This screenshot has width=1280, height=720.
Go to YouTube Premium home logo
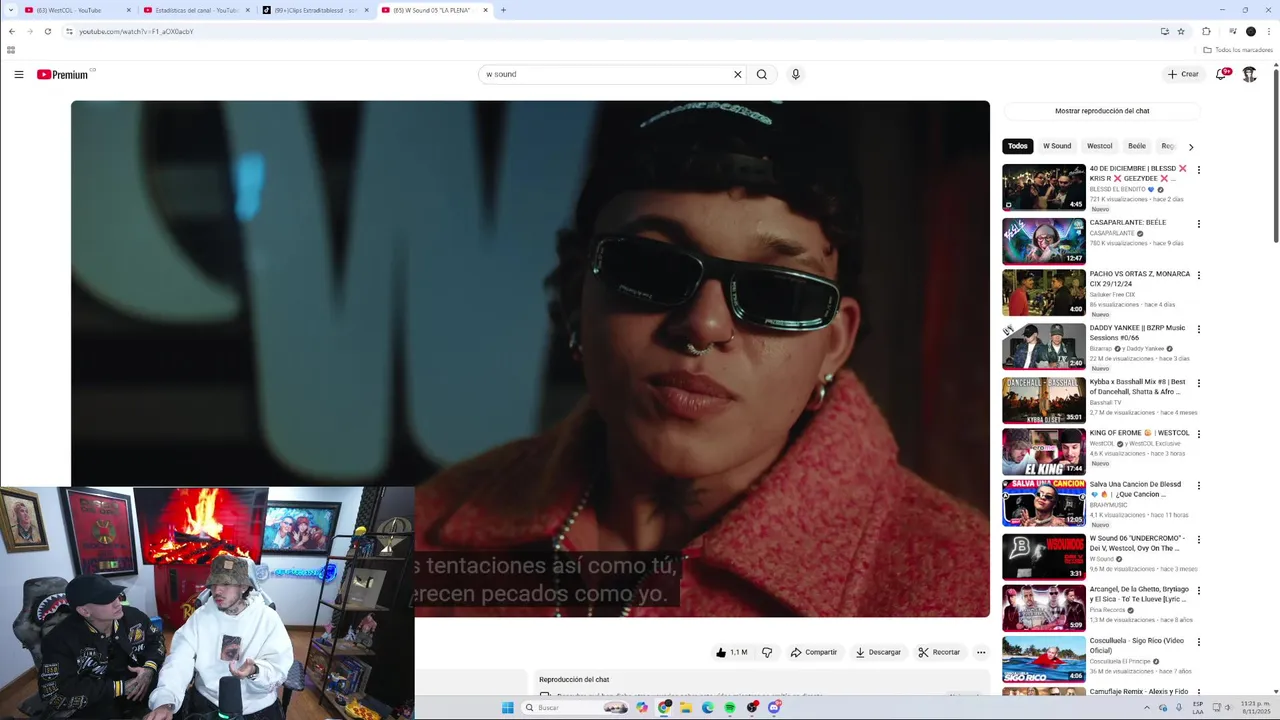pos(62,74)
